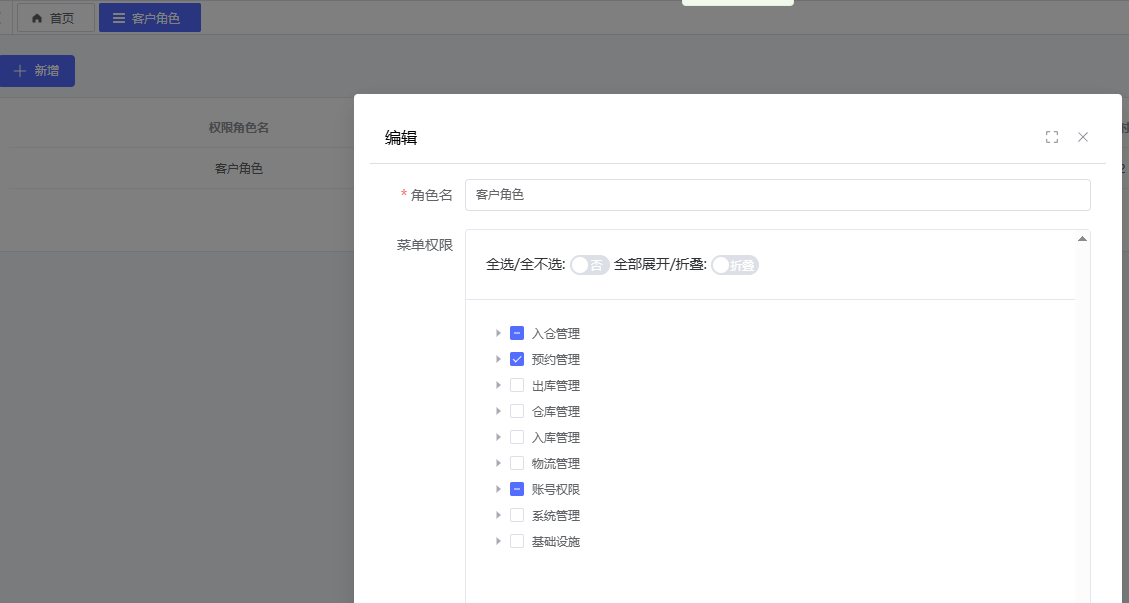Click the 物流管理 tree label
This screenshot has height=603, width=1129.
click(555, 463)
